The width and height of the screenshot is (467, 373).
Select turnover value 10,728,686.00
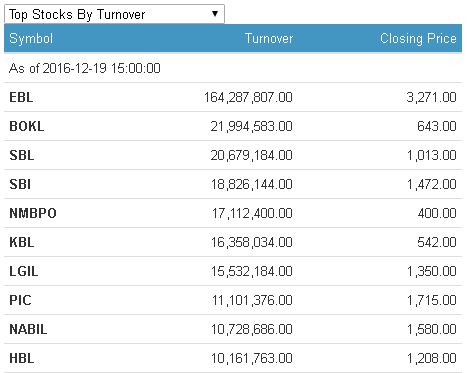(x=252, y=329)
